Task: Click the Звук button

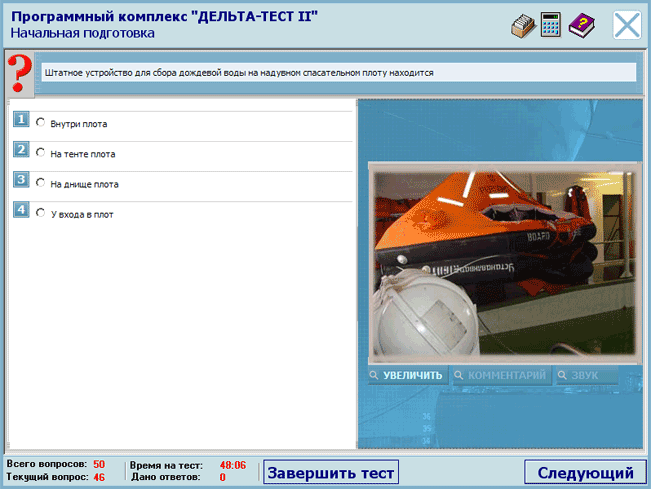Action: click(x=587, y=375)
